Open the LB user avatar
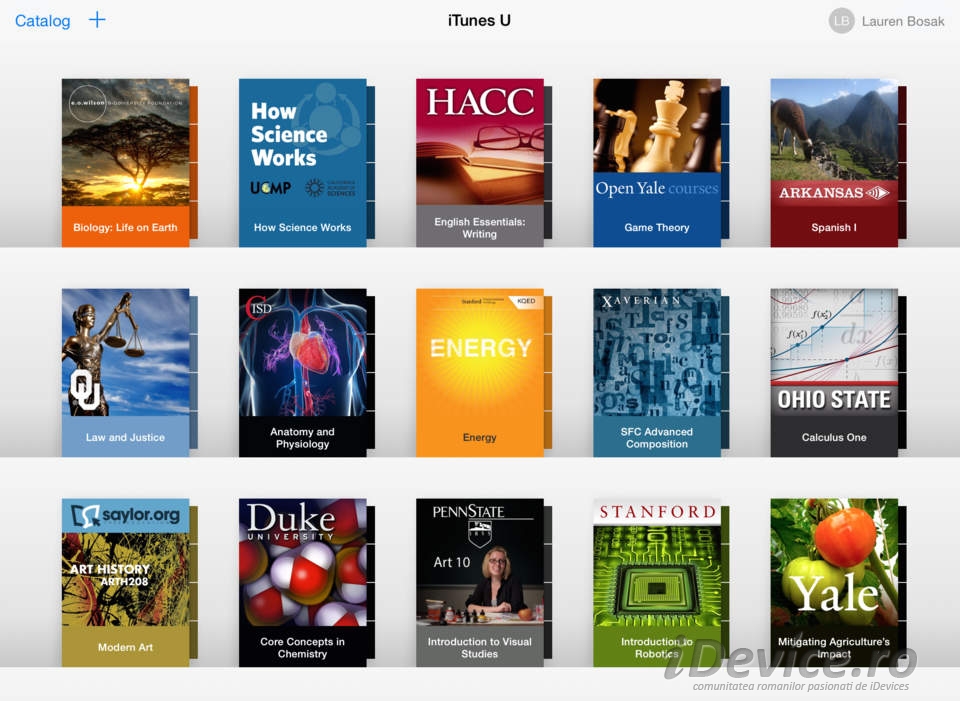This screenshot has height=701, width=960. click(x=841, y=21)
